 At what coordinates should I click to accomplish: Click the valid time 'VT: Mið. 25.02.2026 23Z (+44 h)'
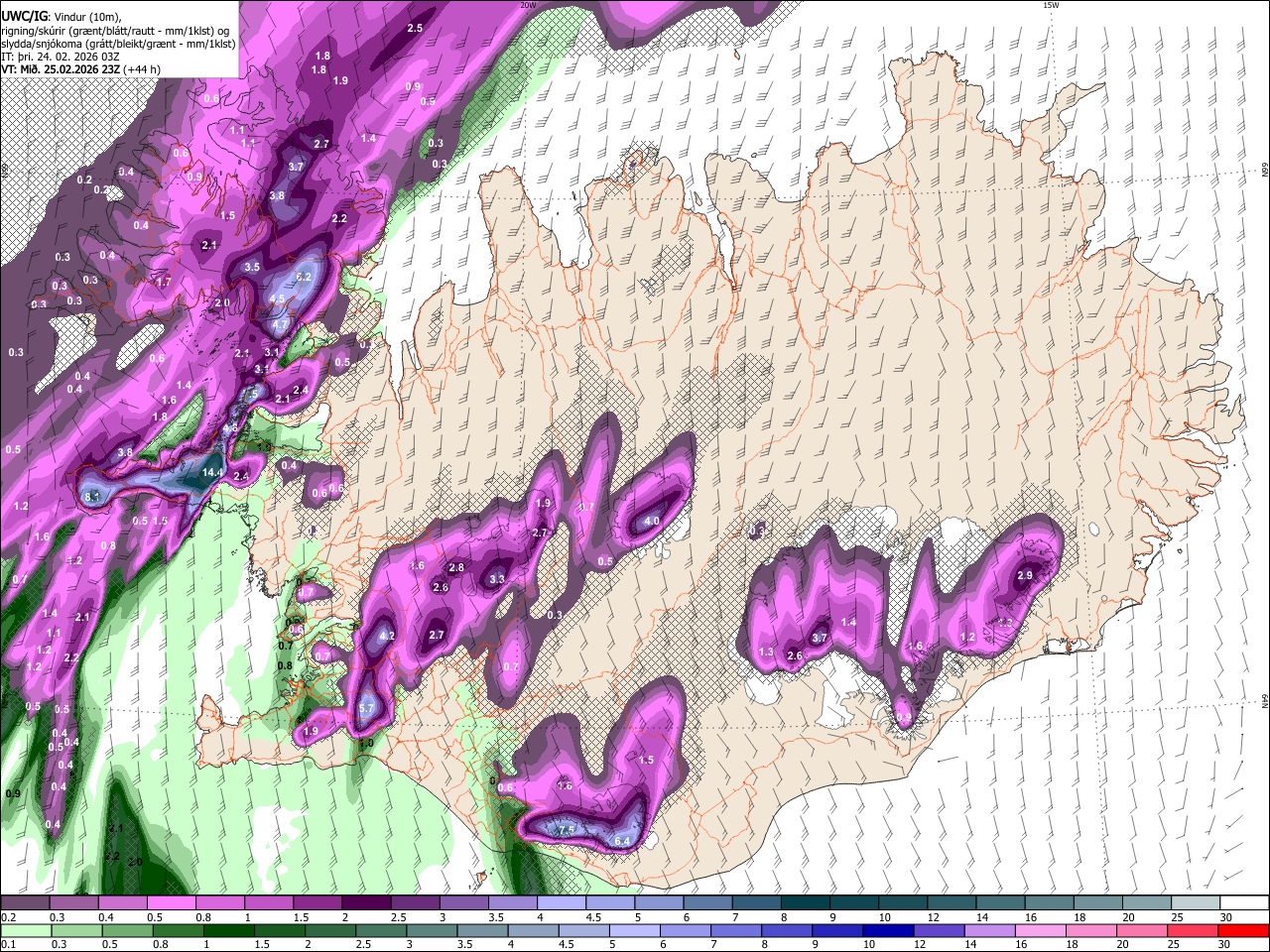click(x=80, y=68)
